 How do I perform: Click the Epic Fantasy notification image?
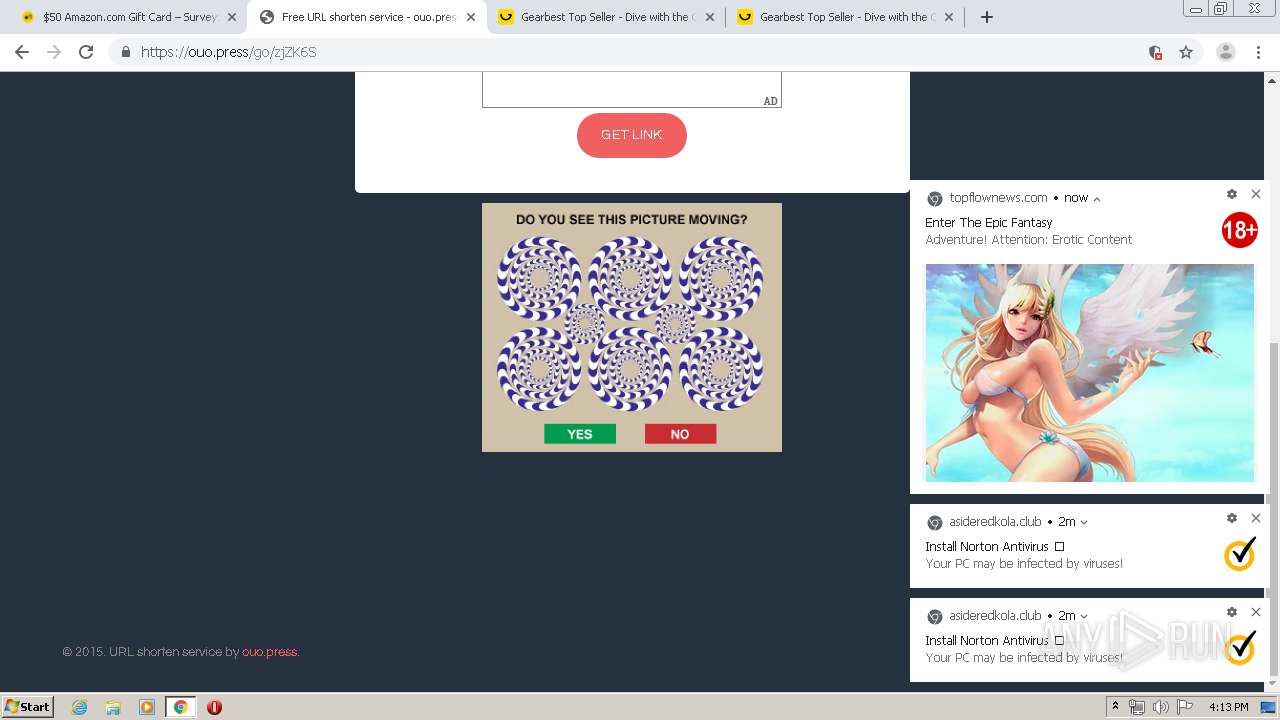pos(1090,373)
